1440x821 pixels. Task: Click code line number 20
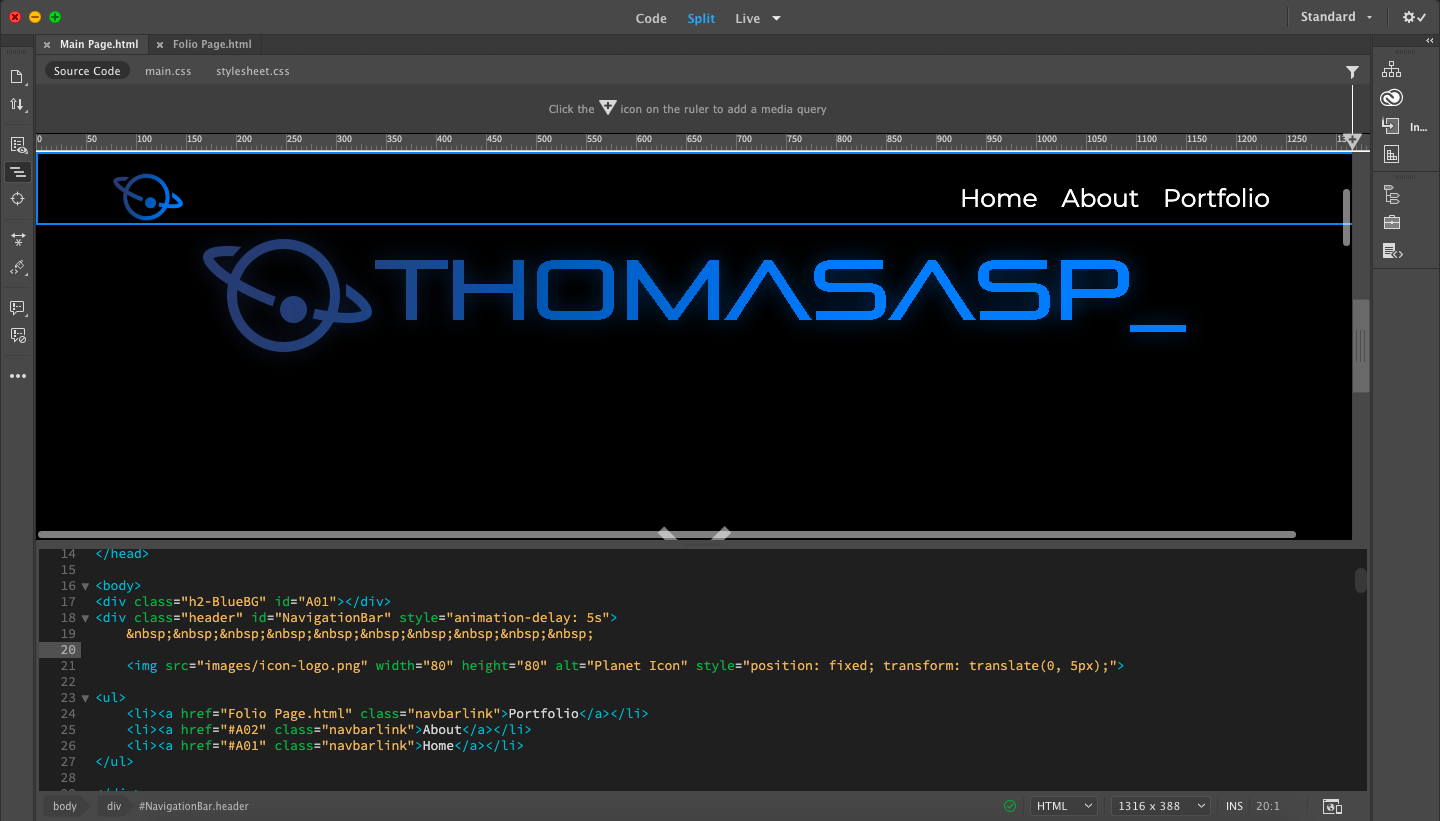click(68, 650)
